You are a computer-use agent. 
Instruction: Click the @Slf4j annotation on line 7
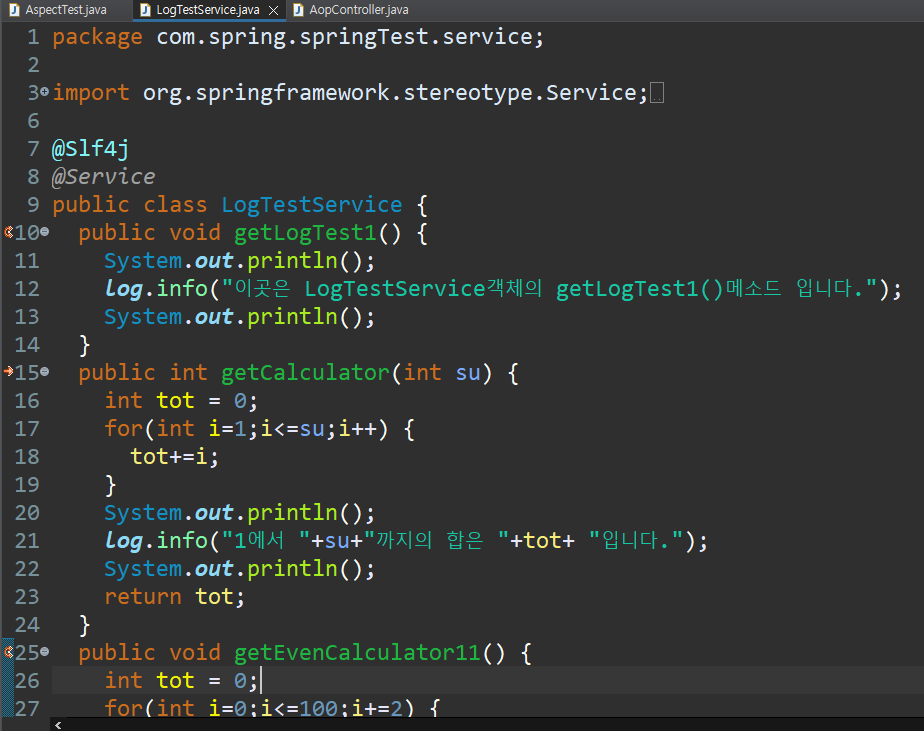tap(90, 149)
